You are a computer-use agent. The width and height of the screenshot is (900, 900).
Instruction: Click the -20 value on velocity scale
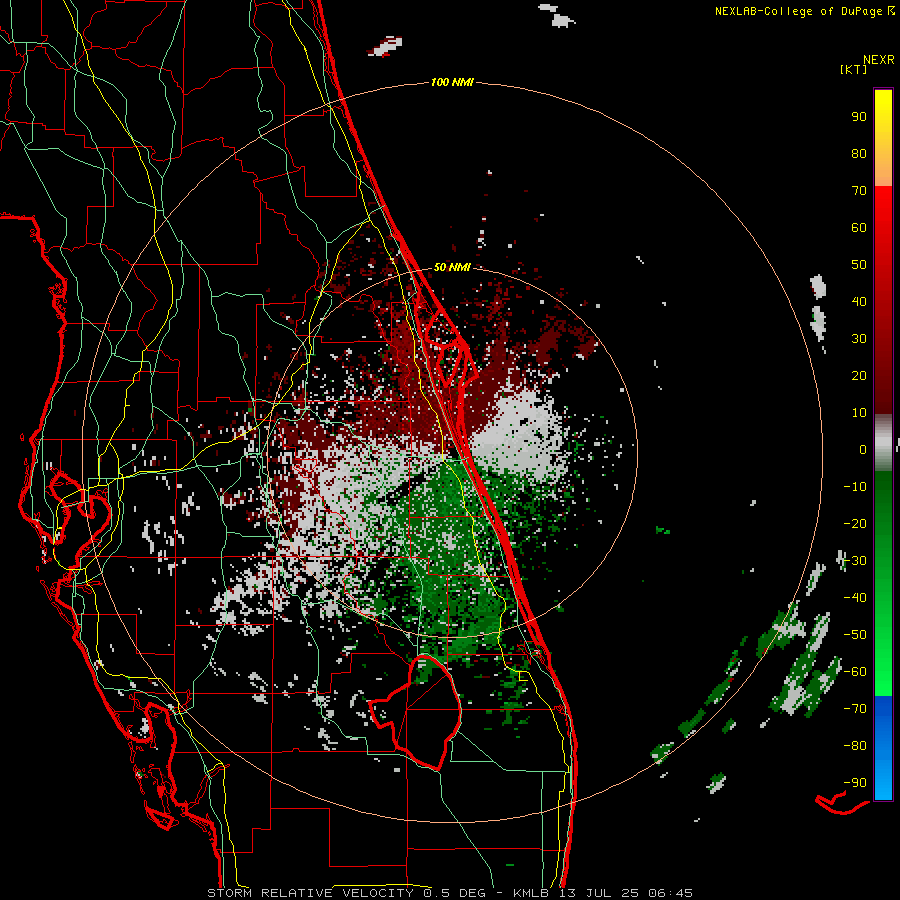point(855,524)
